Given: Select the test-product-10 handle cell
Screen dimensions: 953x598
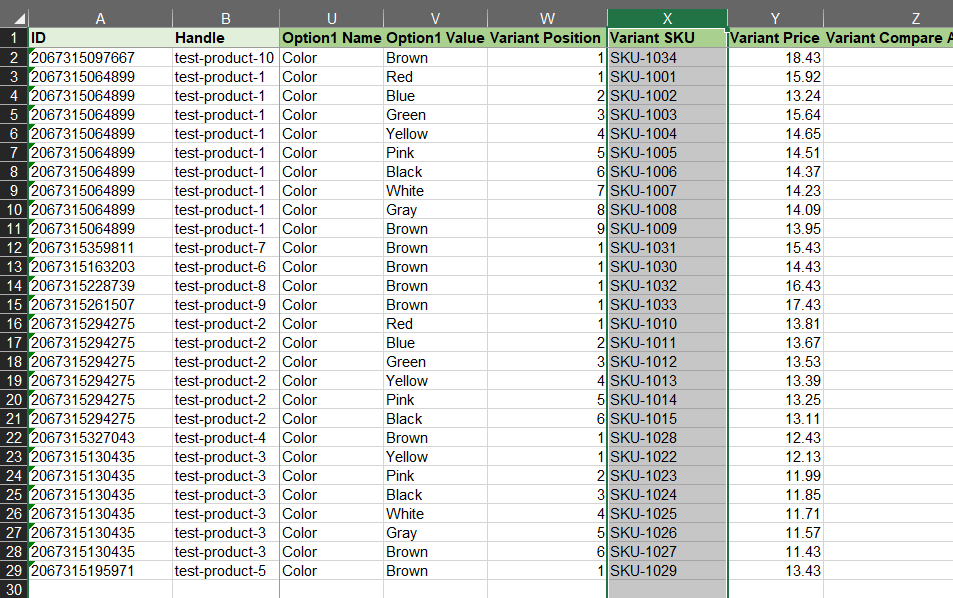Looking at the screenshot, I should tap(225, 58).
